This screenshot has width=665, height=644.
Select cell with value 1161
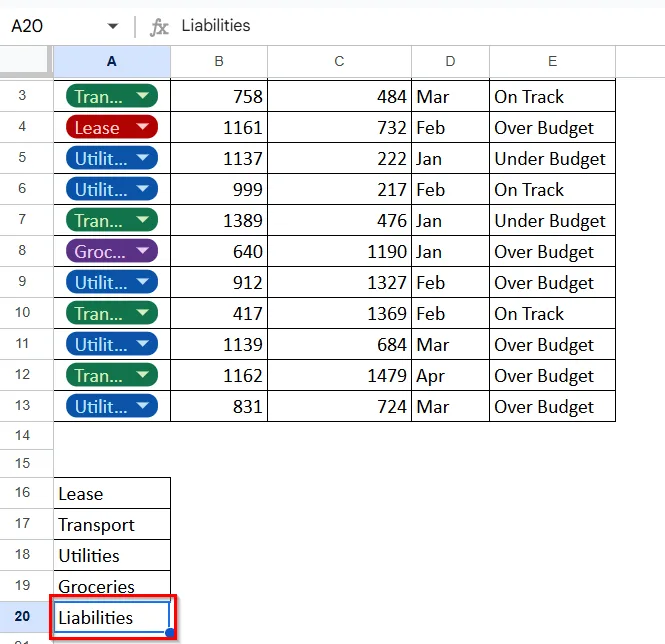pyautogui.click(x=219, y=127)
